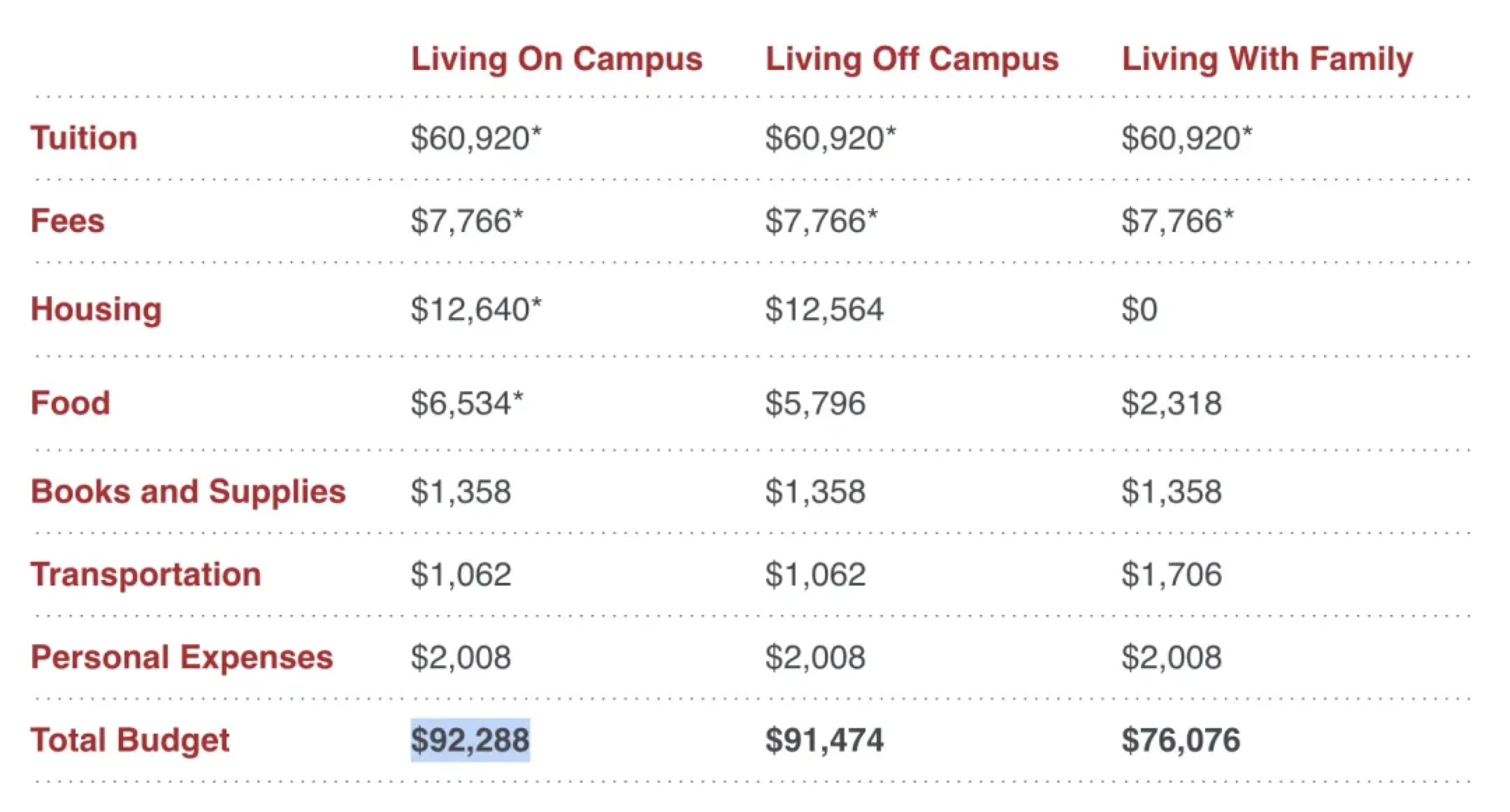Image resolution: width=1510 pixels, height=812 pixels.
Task: Click the $2,318 food amount with family
Action: pos(1172,403)
